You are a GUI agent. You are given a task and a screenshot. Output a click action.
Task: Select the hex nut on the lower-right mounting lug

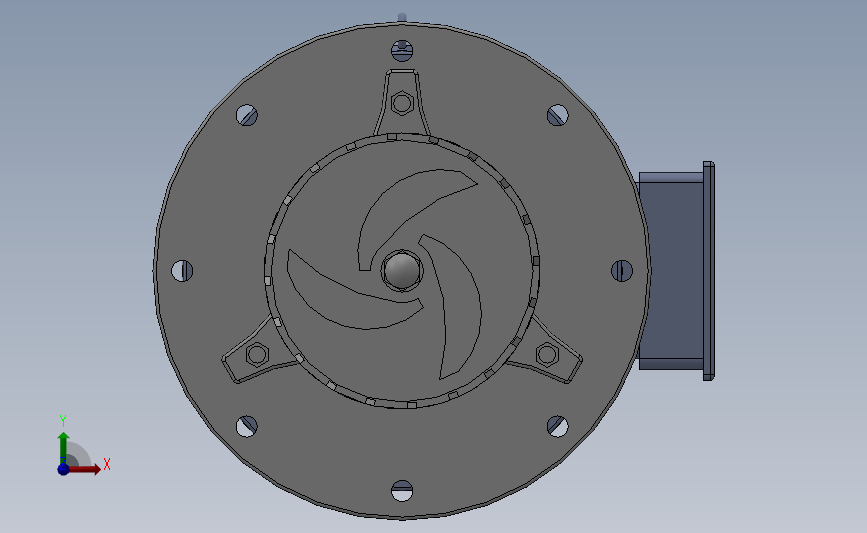[547, 354]
